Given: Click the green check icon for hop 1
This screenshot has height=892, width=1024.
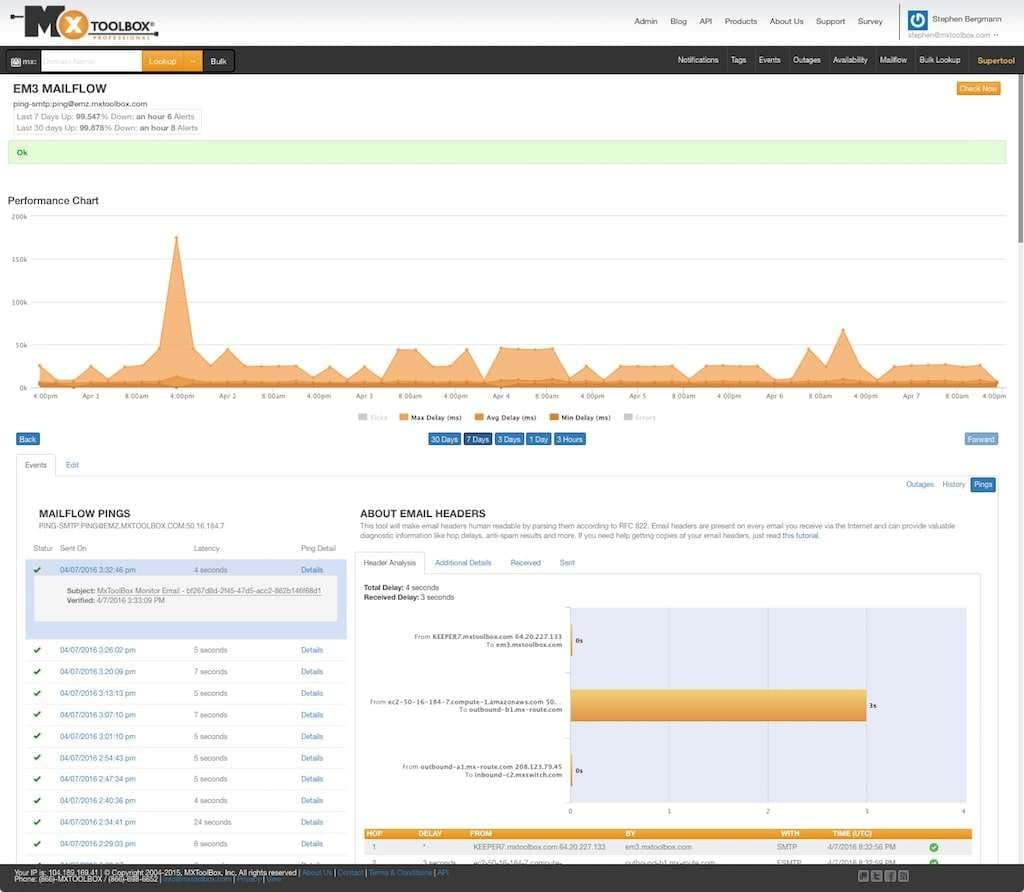Looking at the screenshot, I should [934, 847].
